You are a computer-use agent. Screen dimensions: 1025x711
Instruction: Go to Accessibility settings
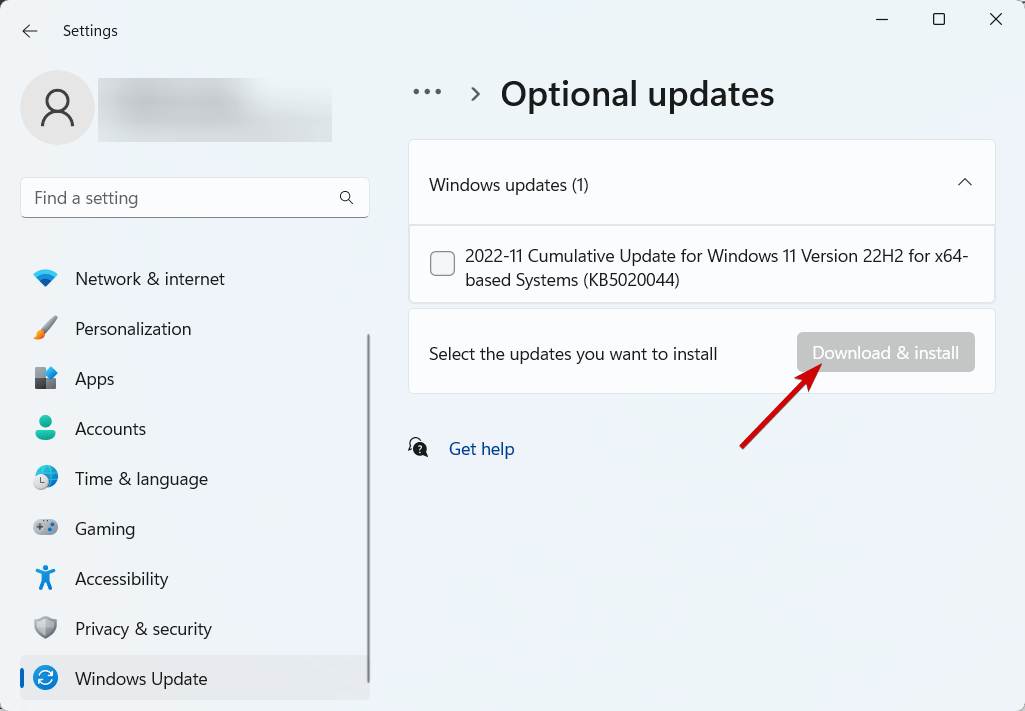(195, 578)
